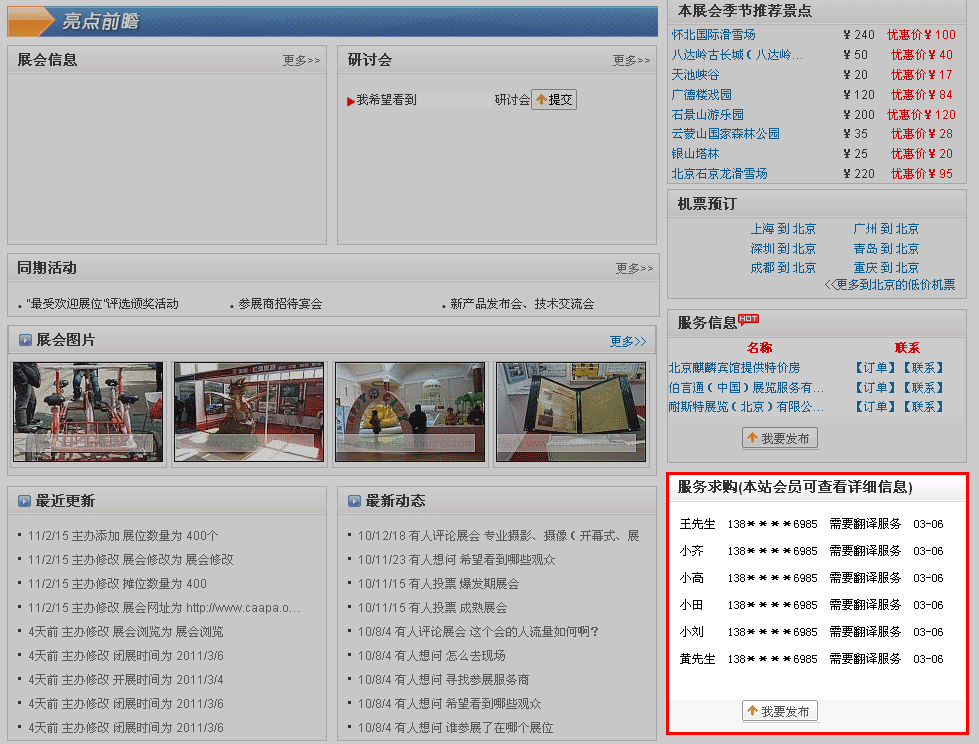Viewport: 979px width, 744px height.
Task: Click the arrow icon beside 最近更新 heading
Action: pos(24,501)
